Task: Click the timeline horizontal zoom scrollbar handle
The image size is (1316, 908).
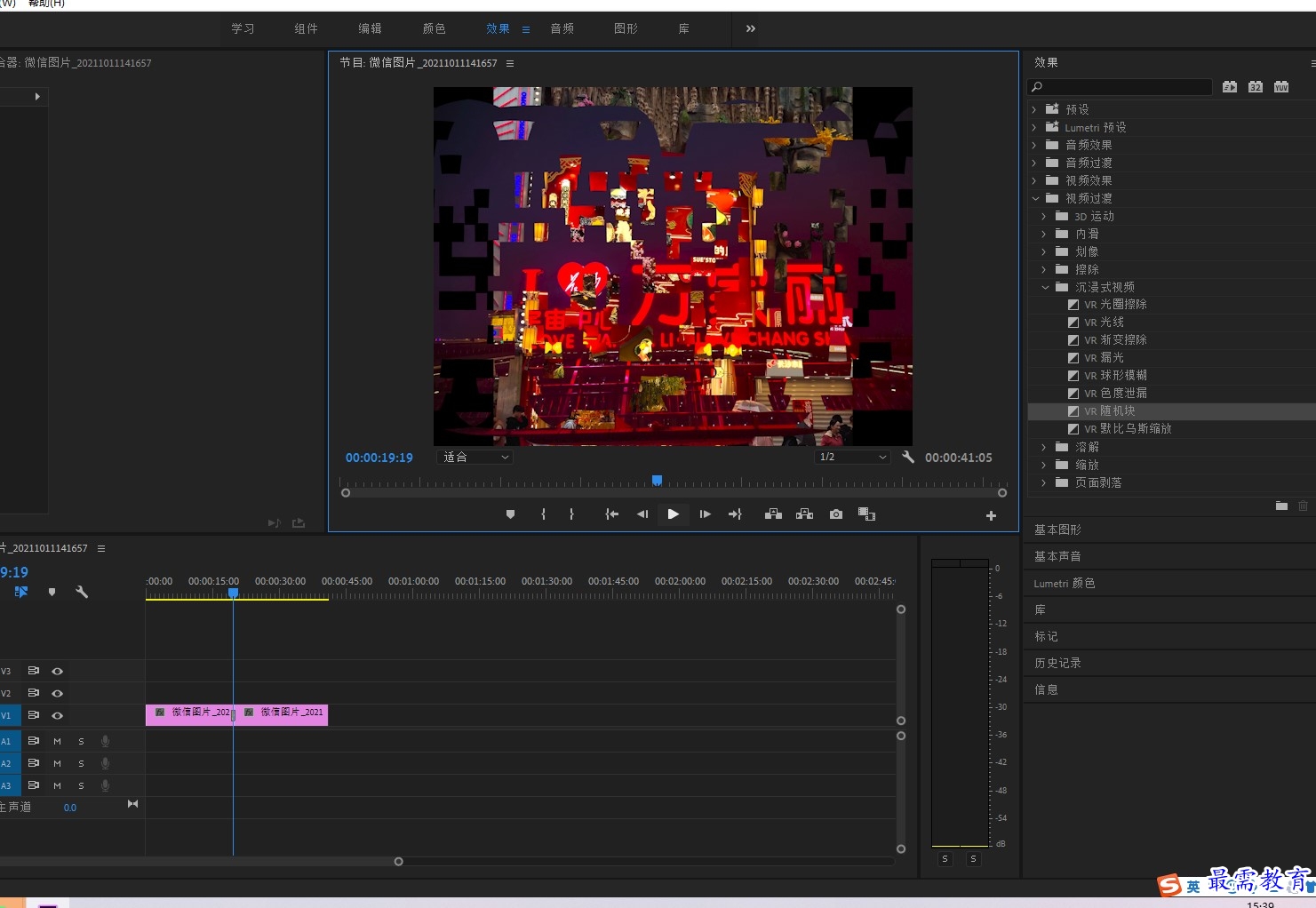Action: coord(398,861)
